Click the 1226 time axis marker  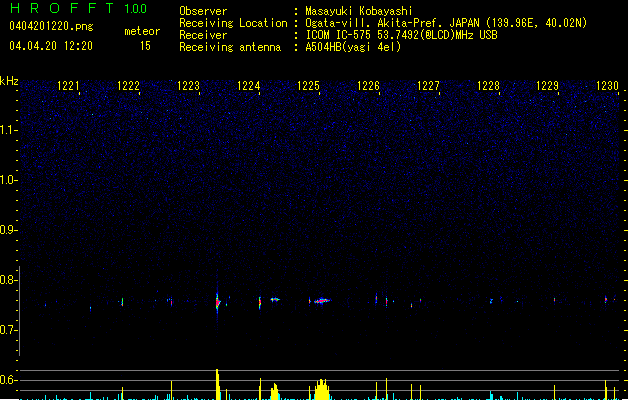click(368, 86)
